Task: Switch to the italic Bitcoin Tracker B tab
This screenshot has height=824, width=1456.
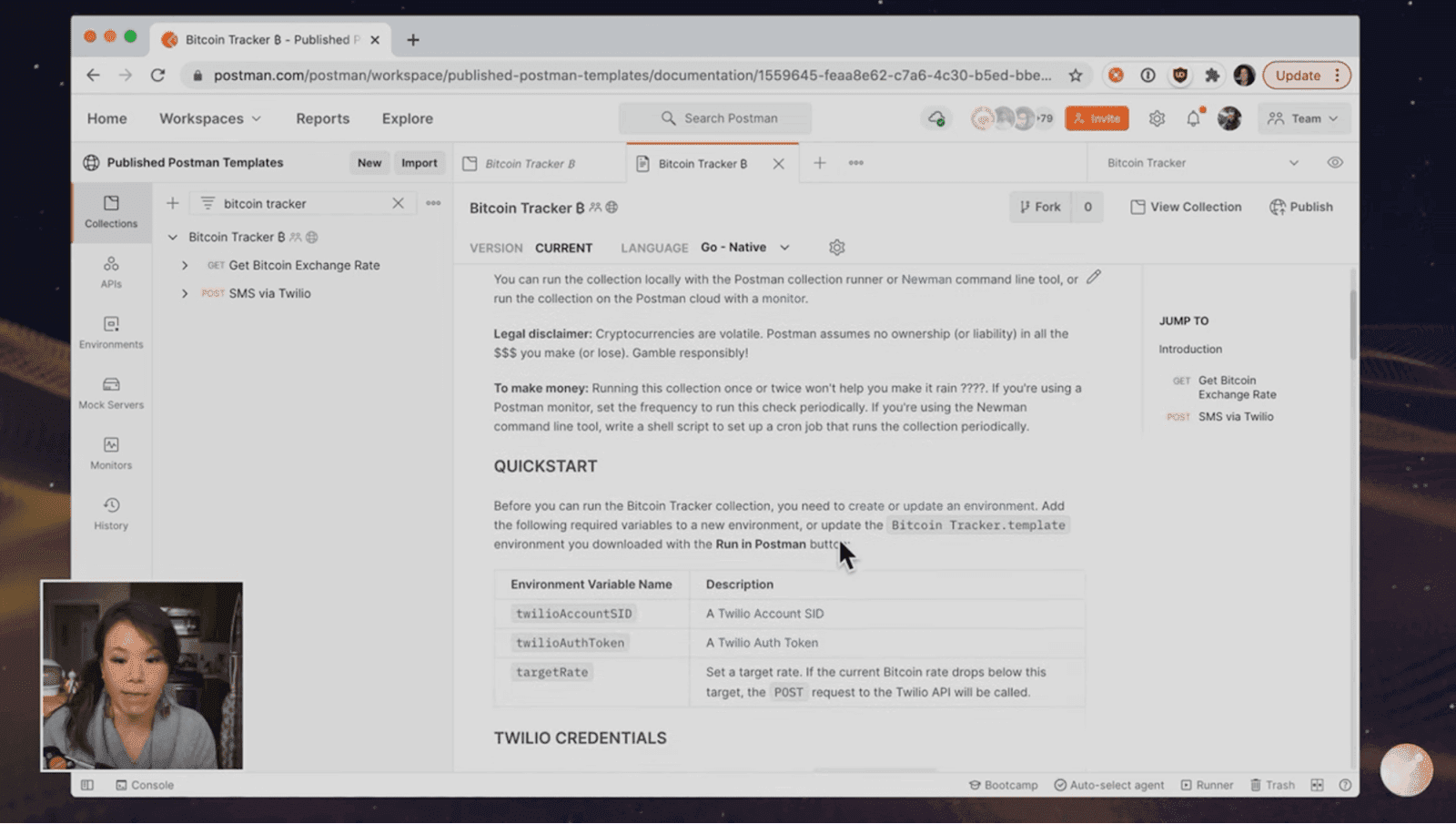Action: pyautogui.click(x=530, y=164)
